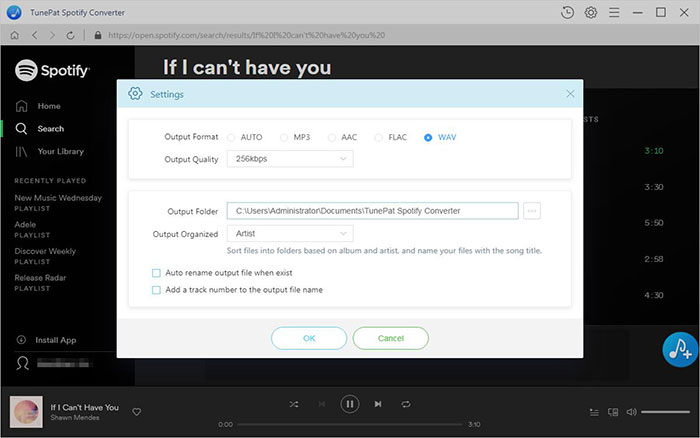The image size is (700, 438).
Task: Like the song with heart icon
Action: 137,412
